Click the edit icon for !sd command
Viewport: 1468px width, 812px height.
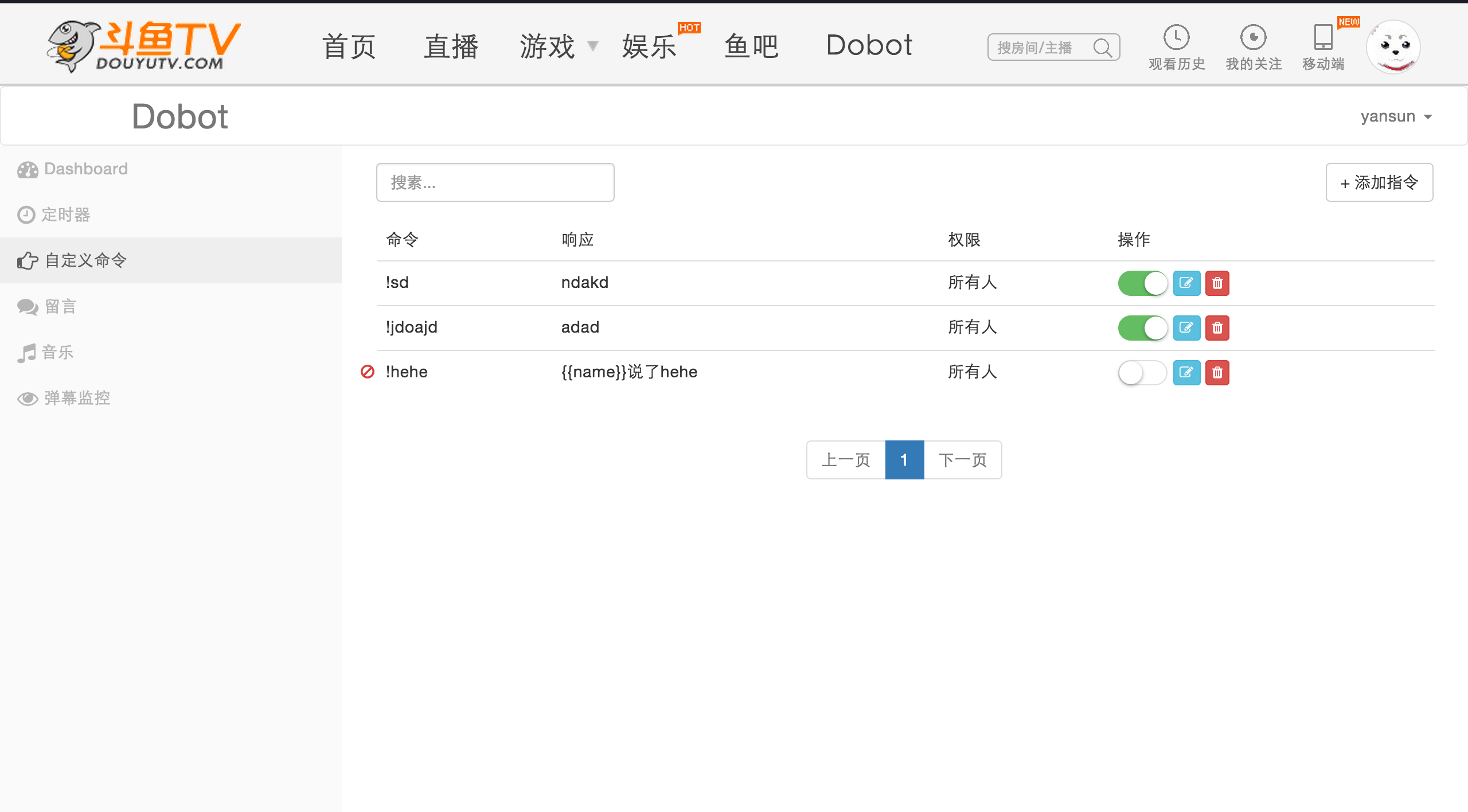1186,283
